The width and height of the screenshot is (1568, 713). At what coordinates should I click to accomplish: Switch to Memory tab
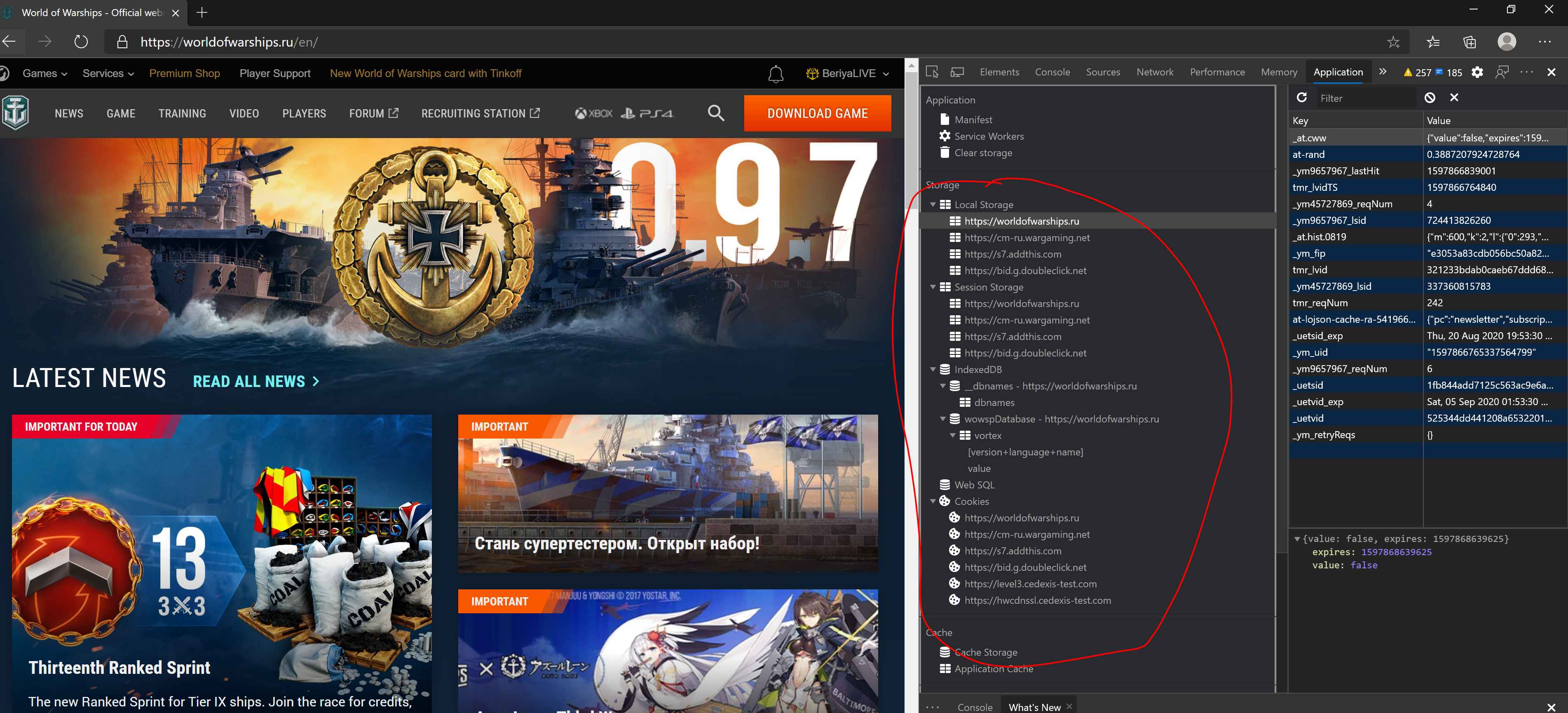click(x=1278, y=72)
